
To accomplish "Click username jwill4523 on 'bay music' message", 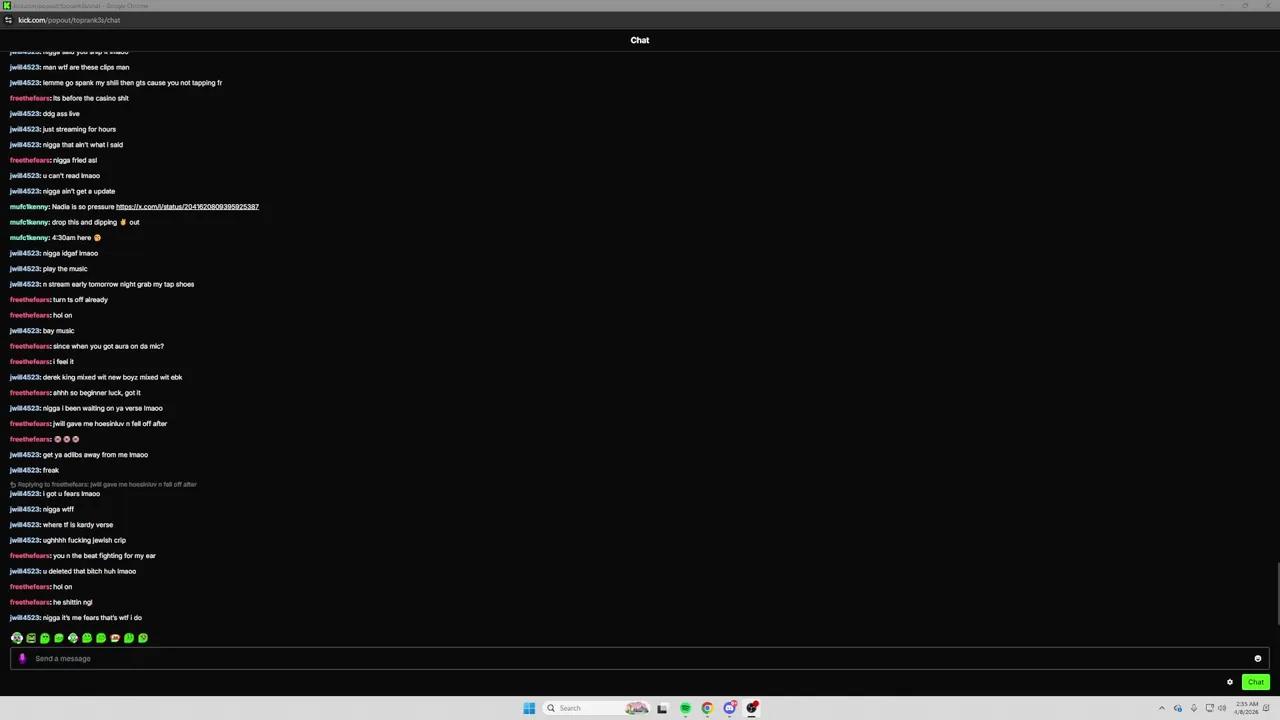I will click(x=25, y=331).
